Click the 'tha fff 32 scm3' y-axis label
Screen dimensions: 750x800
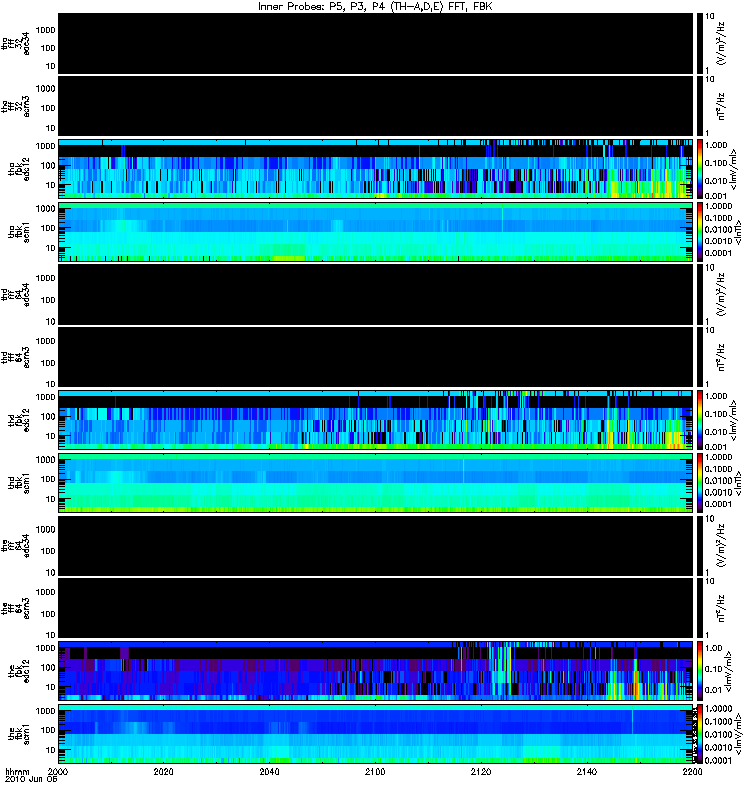pos(16,107)
